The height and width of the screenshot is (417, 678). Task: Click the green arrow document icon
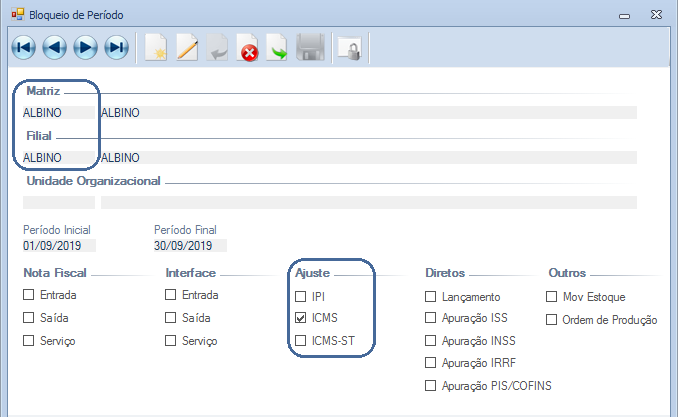pos(277,47)
